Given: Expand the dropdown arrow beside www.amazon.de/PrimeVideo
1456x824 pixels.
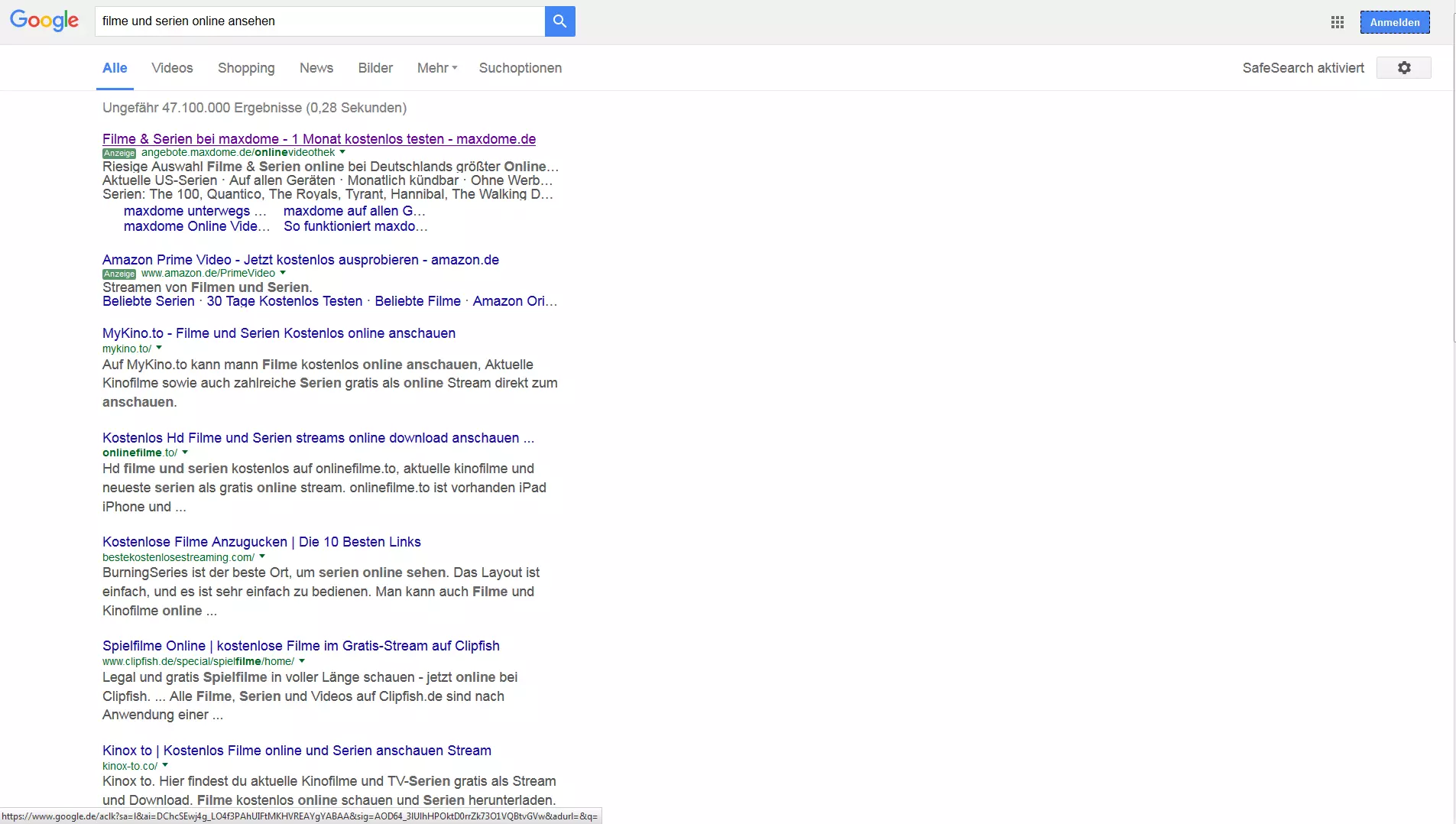Looking at the screenshot, I should coord(283,273).
